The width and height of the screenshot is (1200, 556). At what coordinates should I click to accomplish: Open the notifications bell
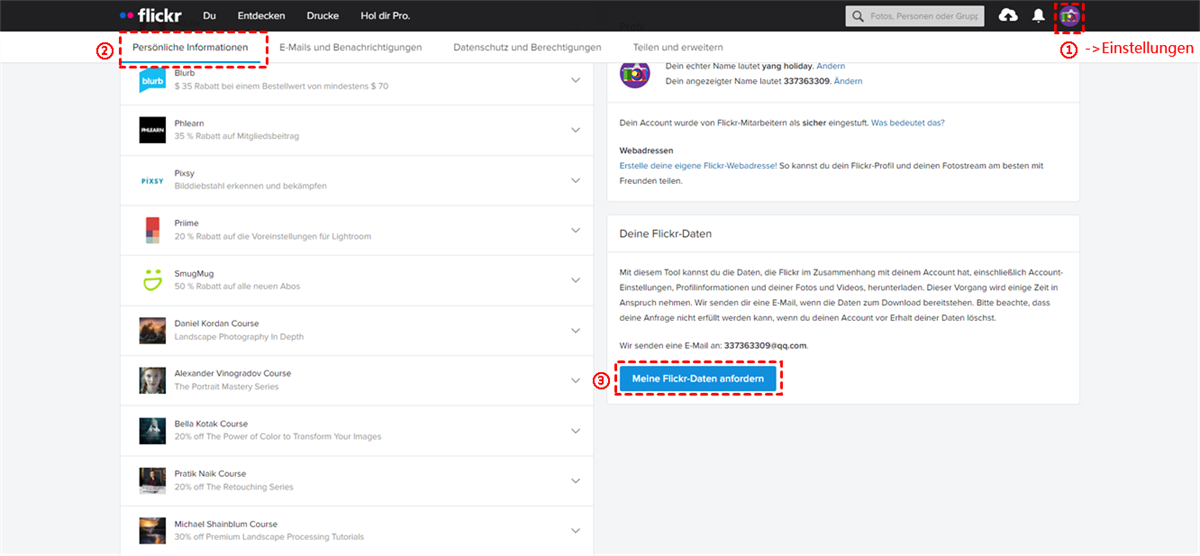(1039, 16)
